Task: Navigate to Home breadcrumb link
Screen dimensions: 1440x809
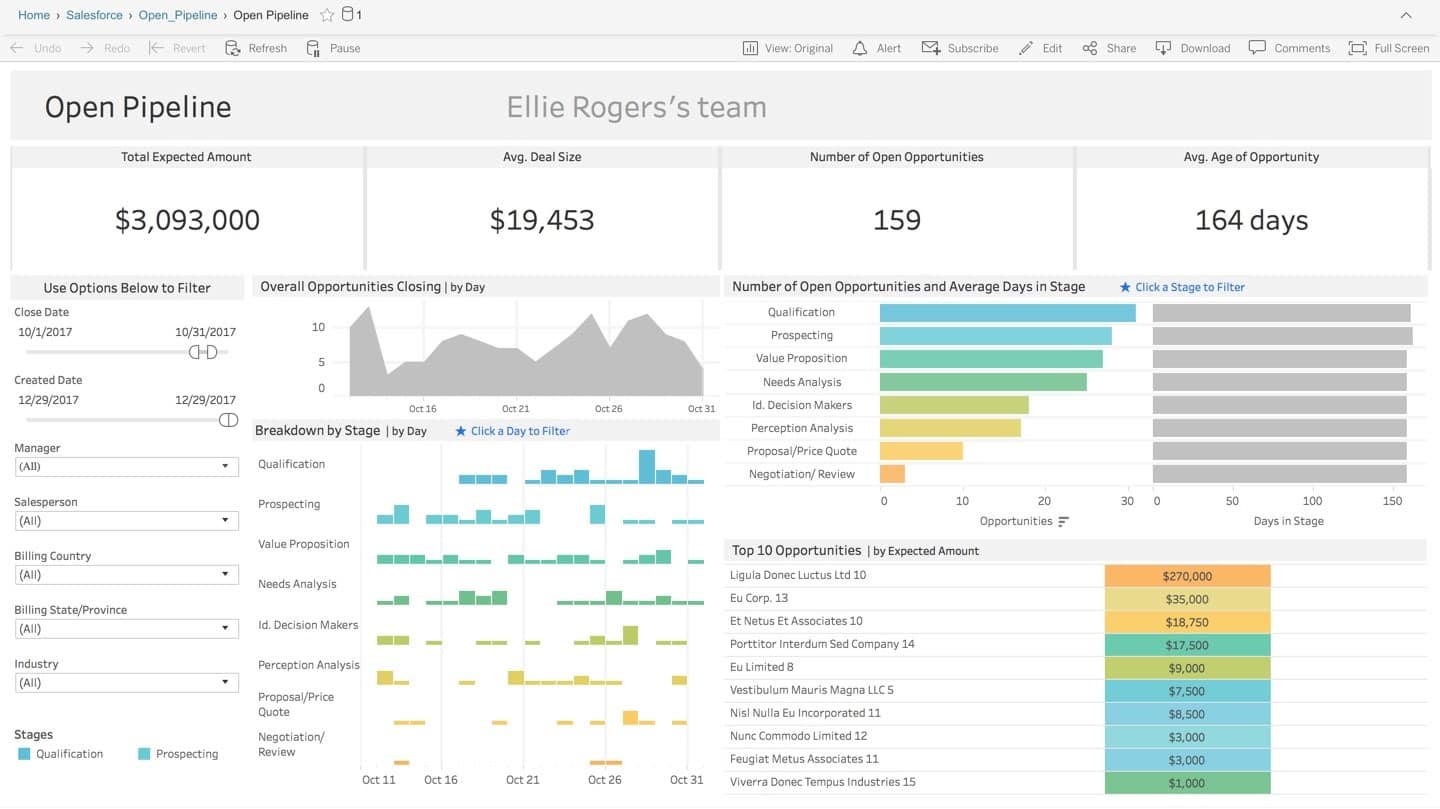Action: coord(34,15)
